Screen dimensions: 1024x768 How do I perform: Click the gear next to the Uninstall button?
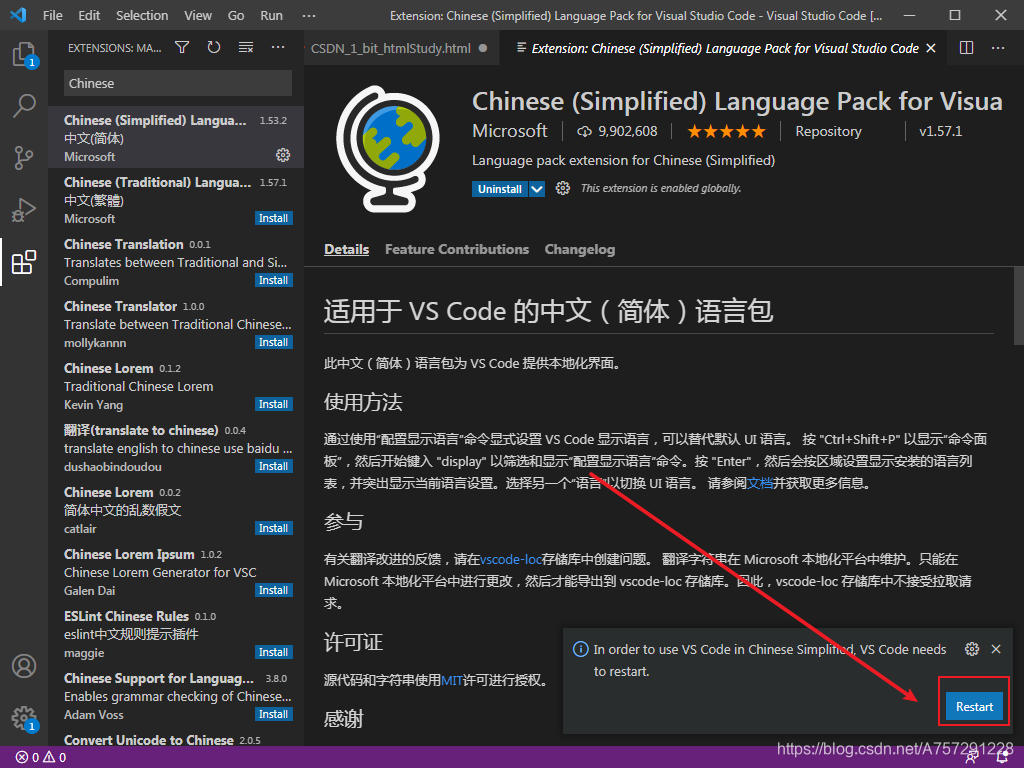[x=562, y=188]
